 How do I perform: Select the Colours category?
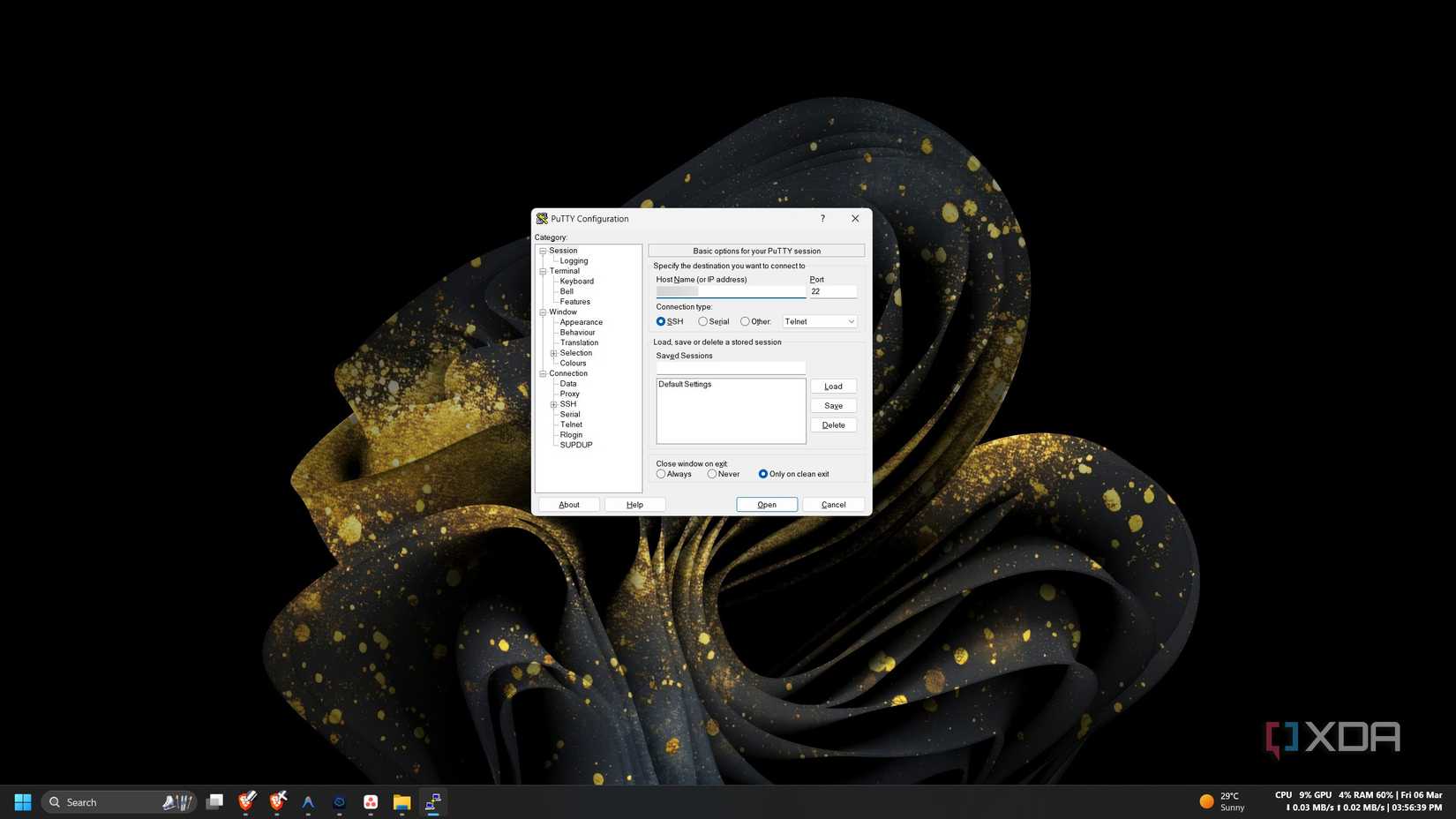click(x=573, y=363)
